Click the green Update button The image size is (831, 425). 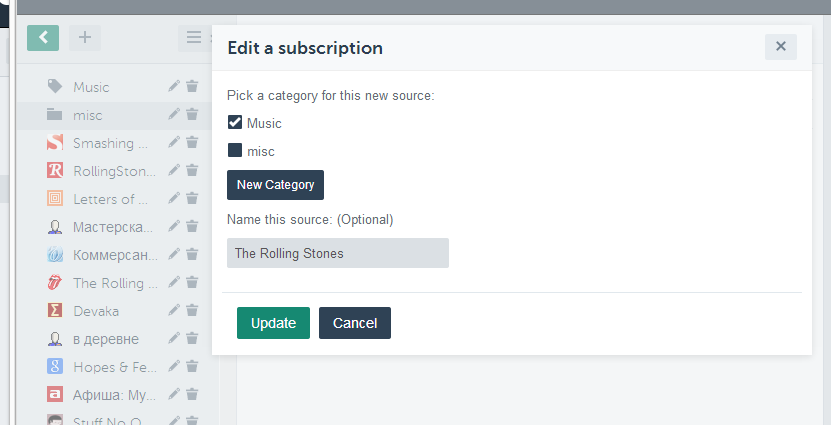pos(273,323)
